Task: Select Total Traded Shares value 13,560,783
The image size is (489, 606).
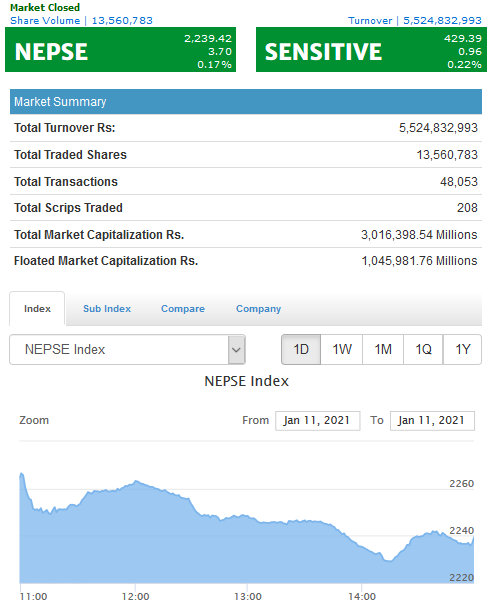Action: pyautogui.click(x=447, y=155)
